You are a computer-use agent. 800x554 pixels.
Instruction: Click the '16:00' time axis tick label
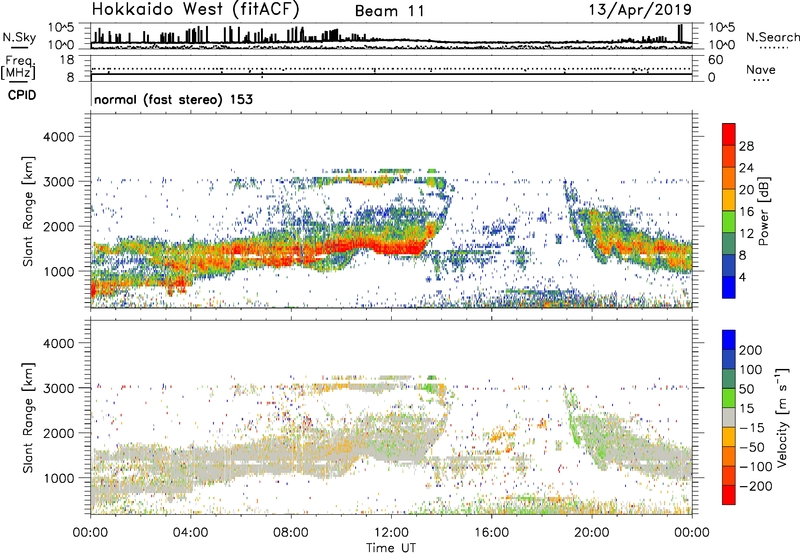491,533
